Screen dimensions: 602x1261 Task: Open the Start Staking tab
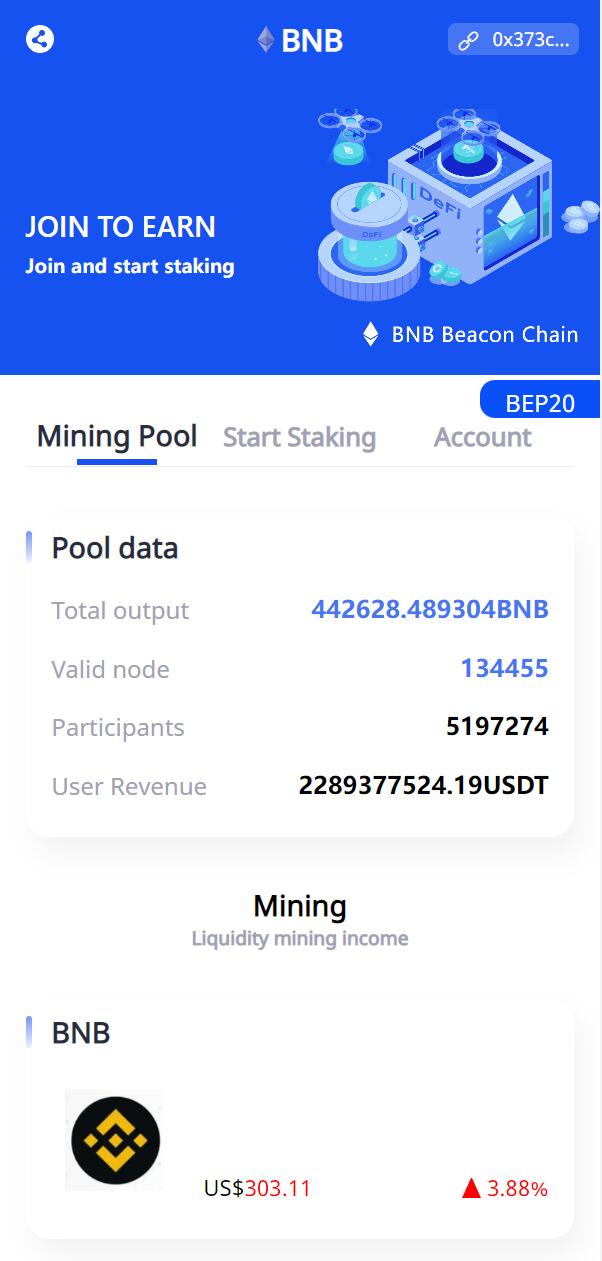click(x=299, y=438)
